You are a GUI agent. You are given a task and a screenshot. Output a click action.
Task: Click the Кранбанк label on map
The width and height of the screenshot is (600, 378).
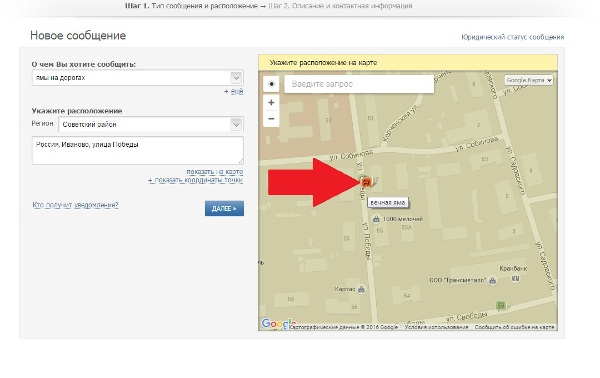(513, 269)
